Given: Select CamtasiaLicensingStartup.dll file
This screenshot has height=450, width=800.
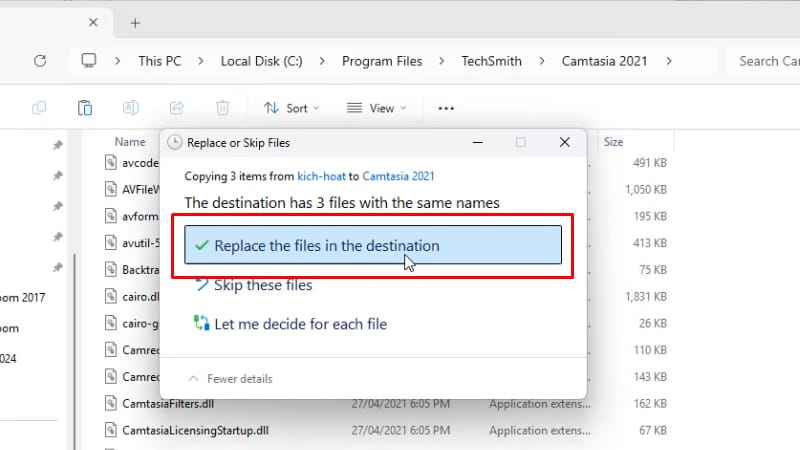Looking at the screenshot, I should pyautogui.click(x=195, y=430).
